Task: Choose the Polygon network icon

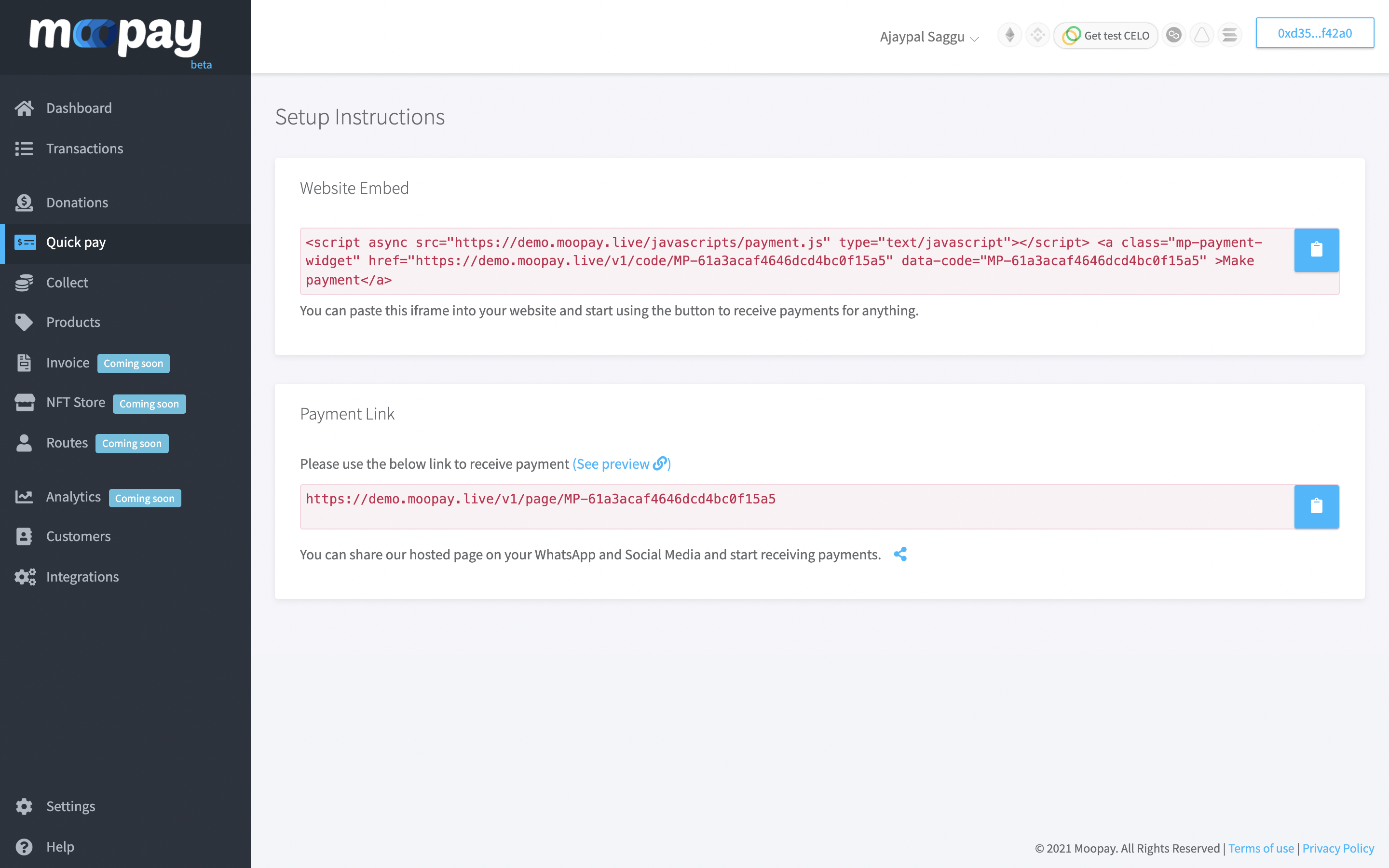Action: click(x=1174, y=35)
